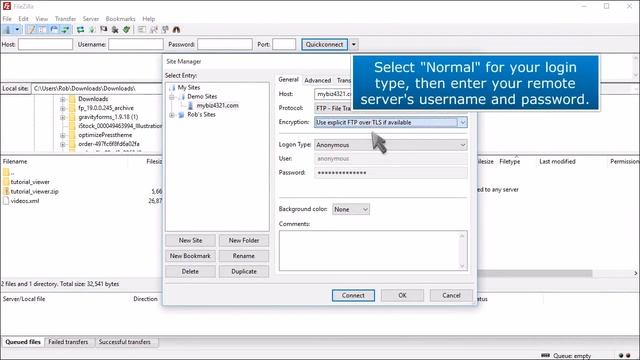Open the directory listing filters icon

click(x=142, y=29)
